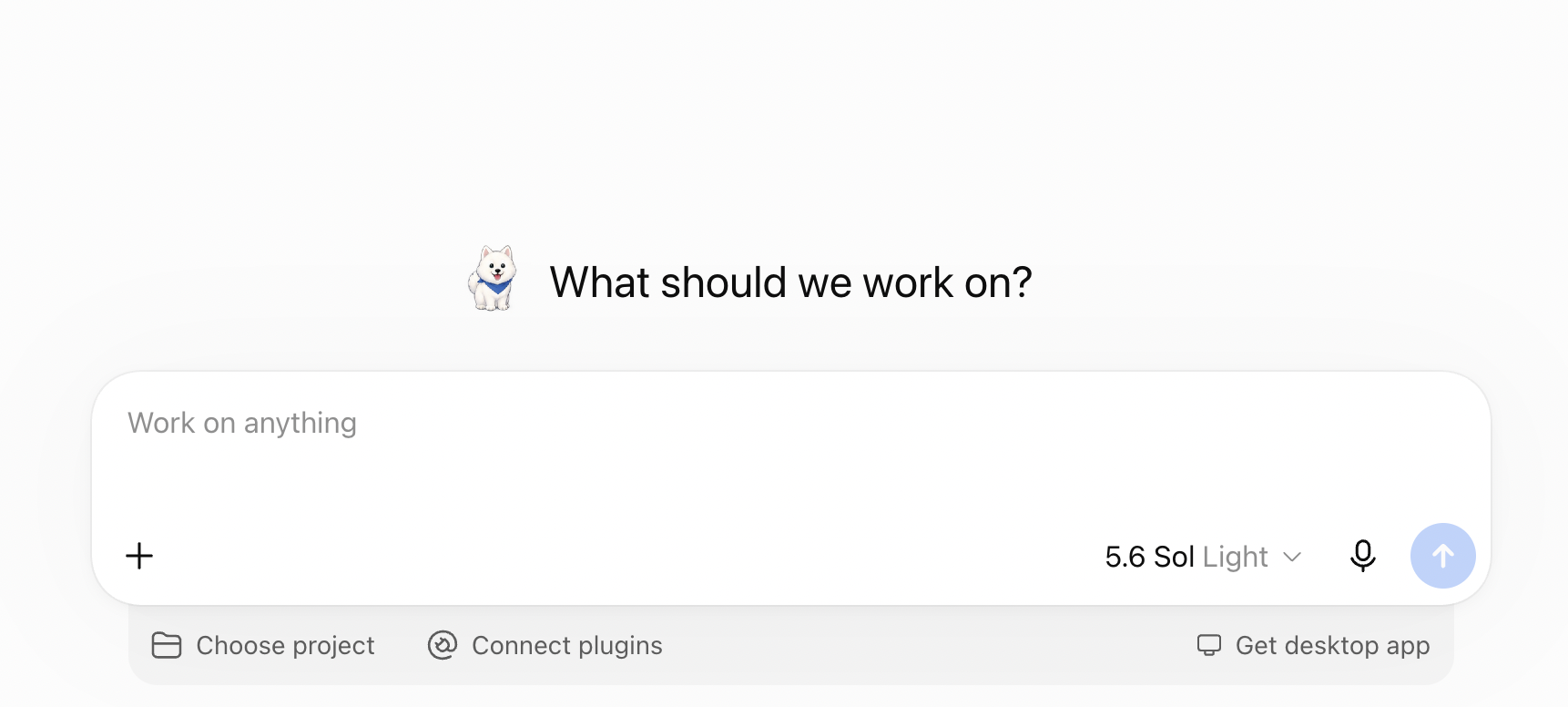The width and height of the screenshot is (1568, 707).
Task: Click the Sol model name text
Action: pyautogui.click(x=1174, y=557)
